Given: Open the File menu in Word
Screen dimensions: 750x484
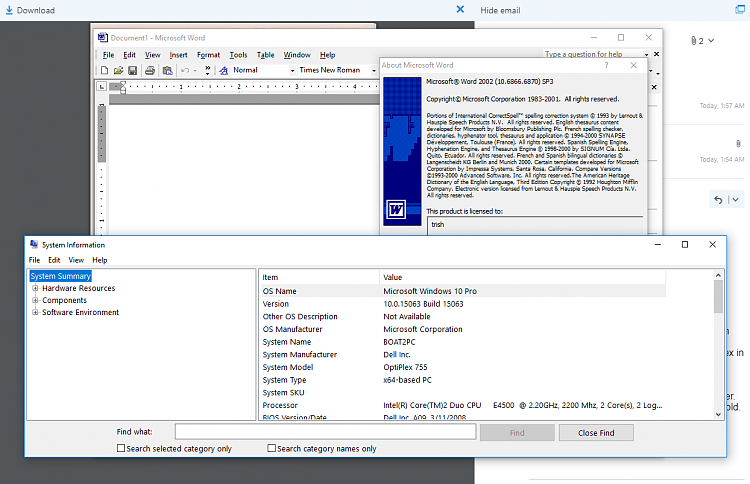Looking at the screenshot, I should point(109,55).
